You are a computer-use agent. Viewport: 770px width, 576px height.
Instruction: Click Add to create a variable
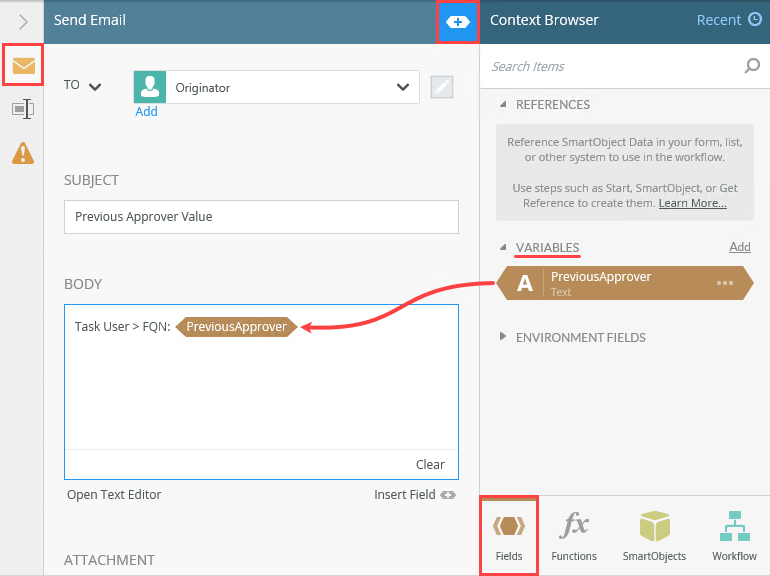[x=740, y=247]
